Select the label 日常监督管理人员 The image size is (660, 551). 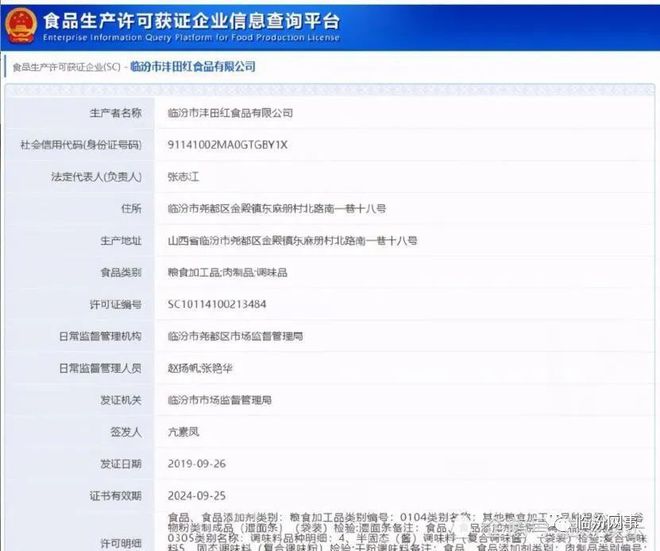100,368
